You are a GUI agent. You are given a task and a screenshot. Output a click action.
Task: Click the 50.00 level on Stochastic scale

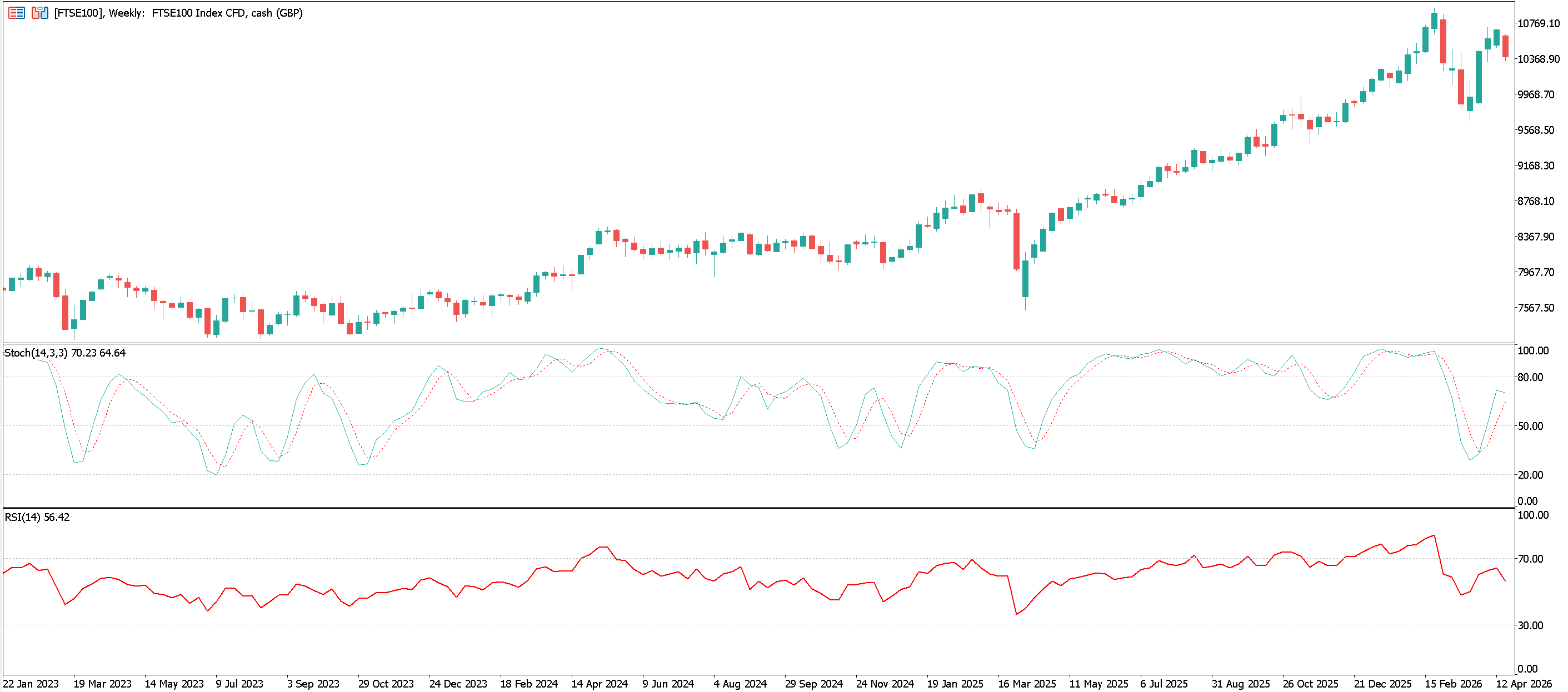(x=1530, y=426)
